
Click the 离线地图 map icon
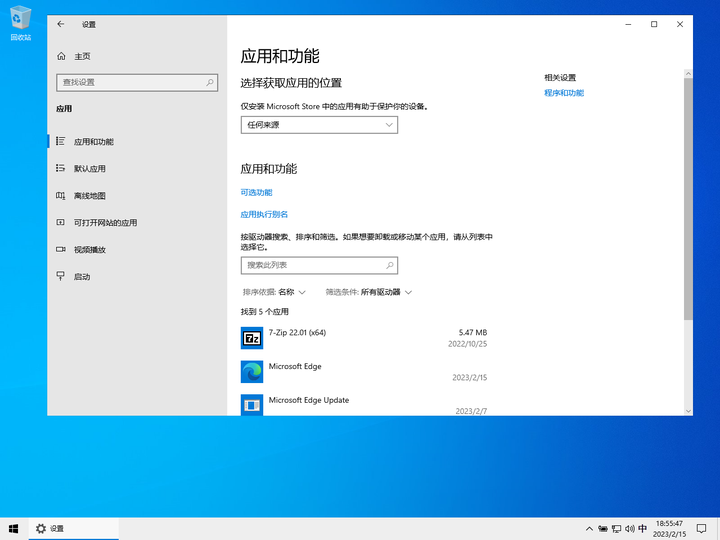coord(61,196)
